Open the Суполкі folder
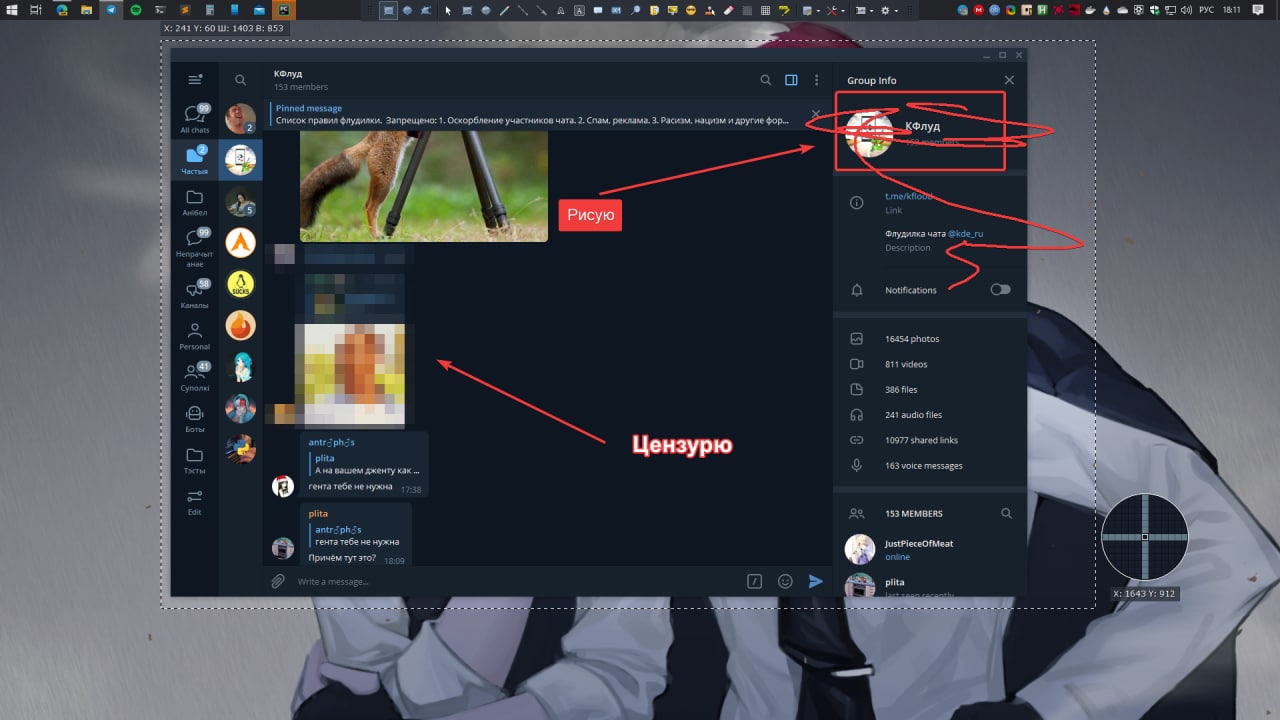Viewport: 1280px width, 720px height. pyautogui.click(x=195, y=376)
